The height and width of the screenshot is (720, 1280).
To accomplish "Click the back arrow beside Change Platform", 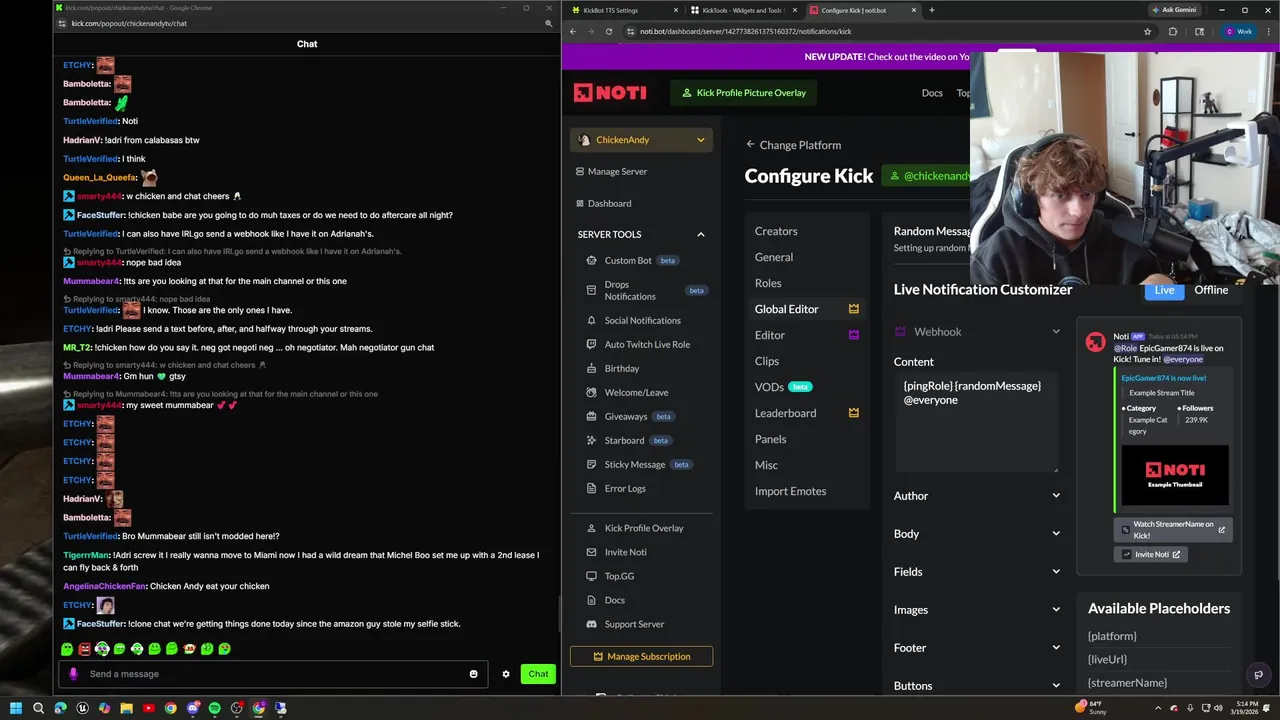I will [750, 145].
